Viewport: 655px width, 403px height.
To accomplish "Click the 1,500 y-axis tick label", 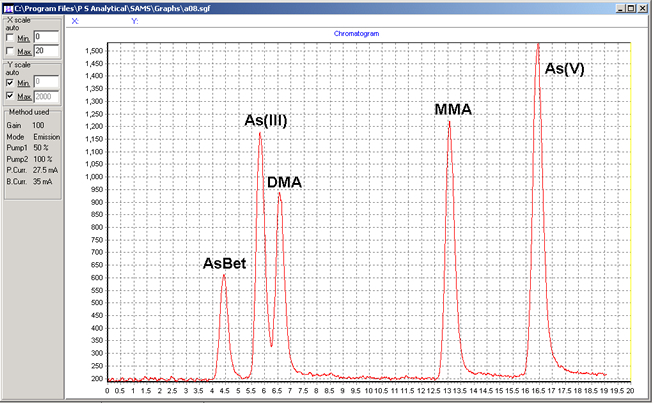I will coord(94,51).
